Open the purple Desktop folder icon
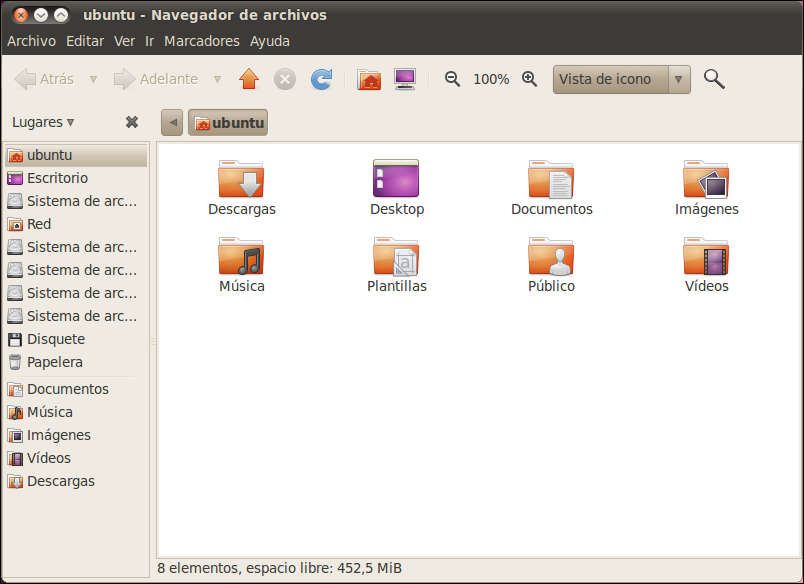The image size is (804, 584). click(396, 178)
